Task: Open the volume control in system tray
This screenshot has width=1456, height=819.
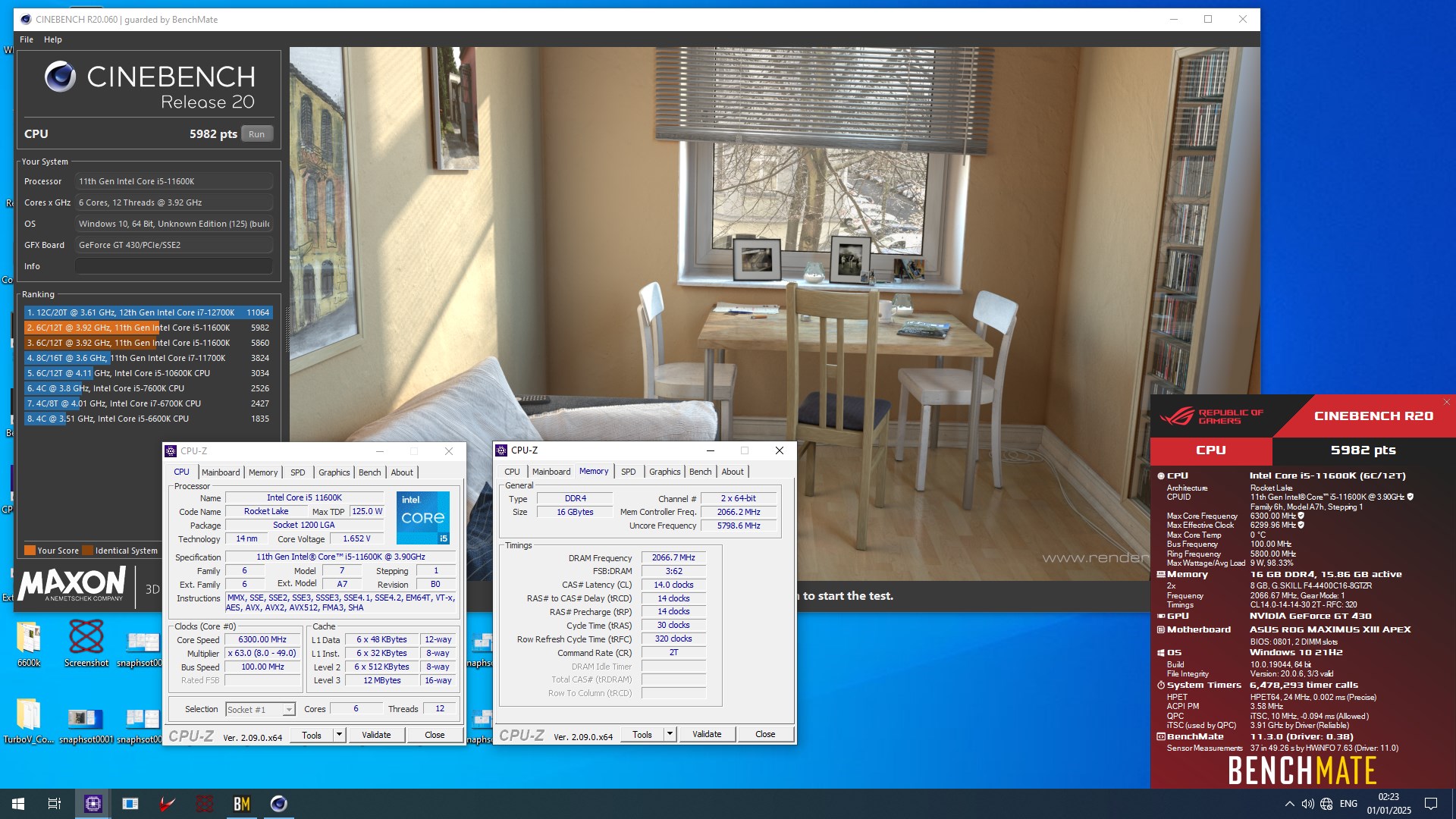Action: pyautogui.click(x=1308, y=804)
